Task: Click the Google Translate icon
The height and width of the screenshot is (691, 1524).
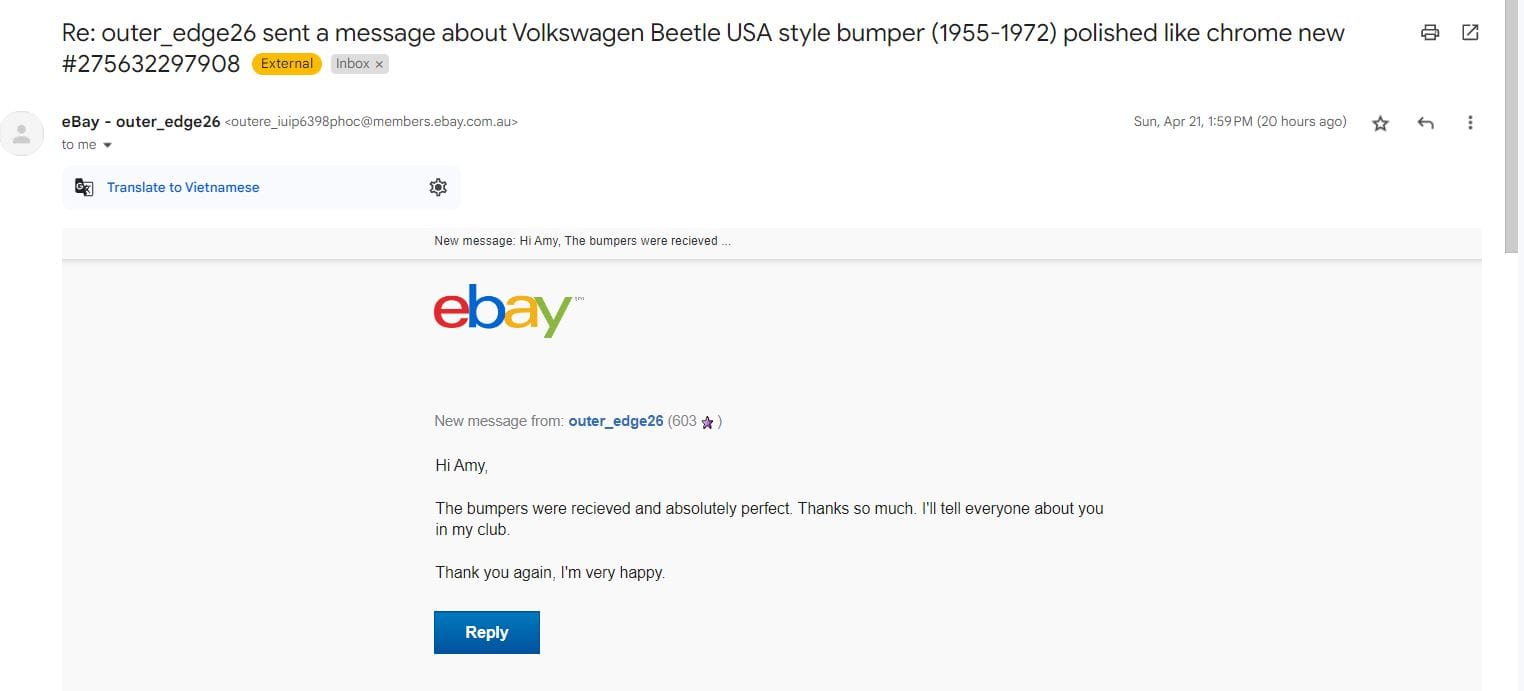Action: click(x=85, y=187)
